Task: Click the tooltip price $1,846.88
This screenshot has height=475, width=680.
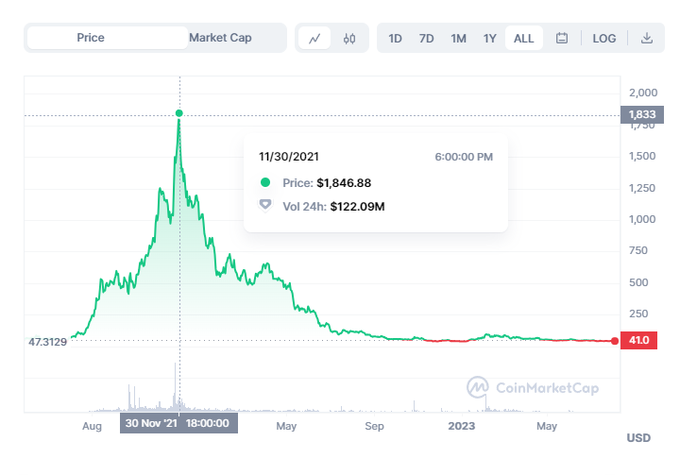Action: point(344,183)
